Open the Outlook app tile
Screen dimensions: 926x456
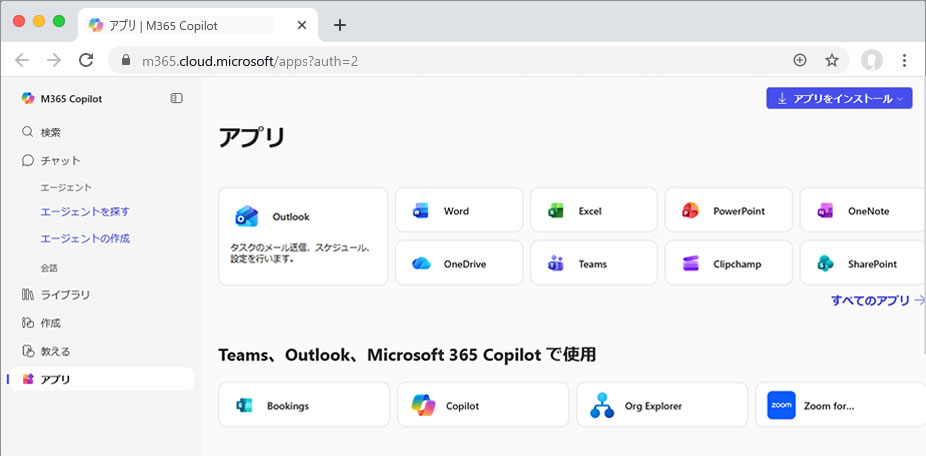click(x=302, y=235)
